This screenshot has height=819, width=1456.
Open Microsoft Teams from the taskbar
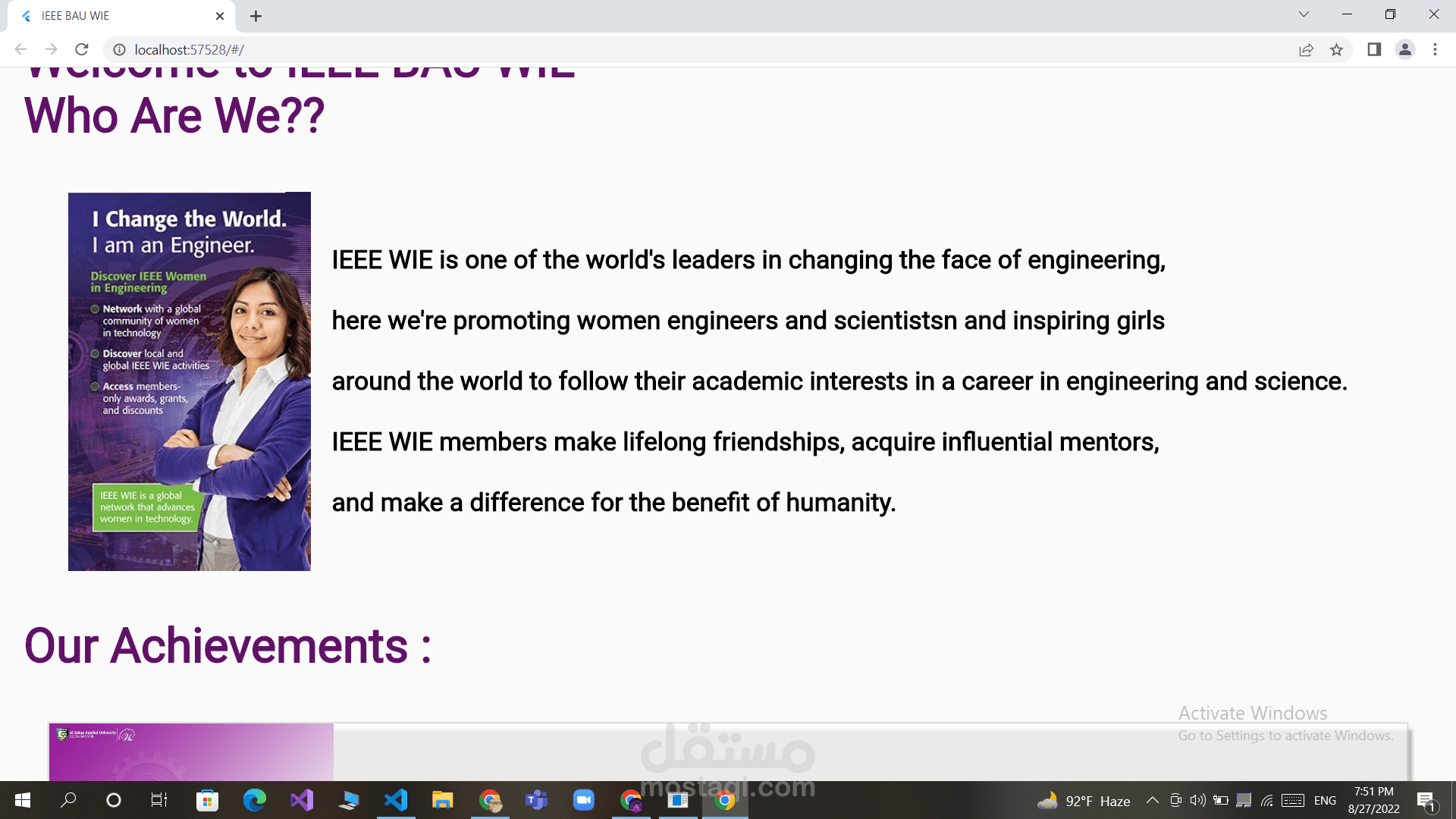tap(537, 800)
